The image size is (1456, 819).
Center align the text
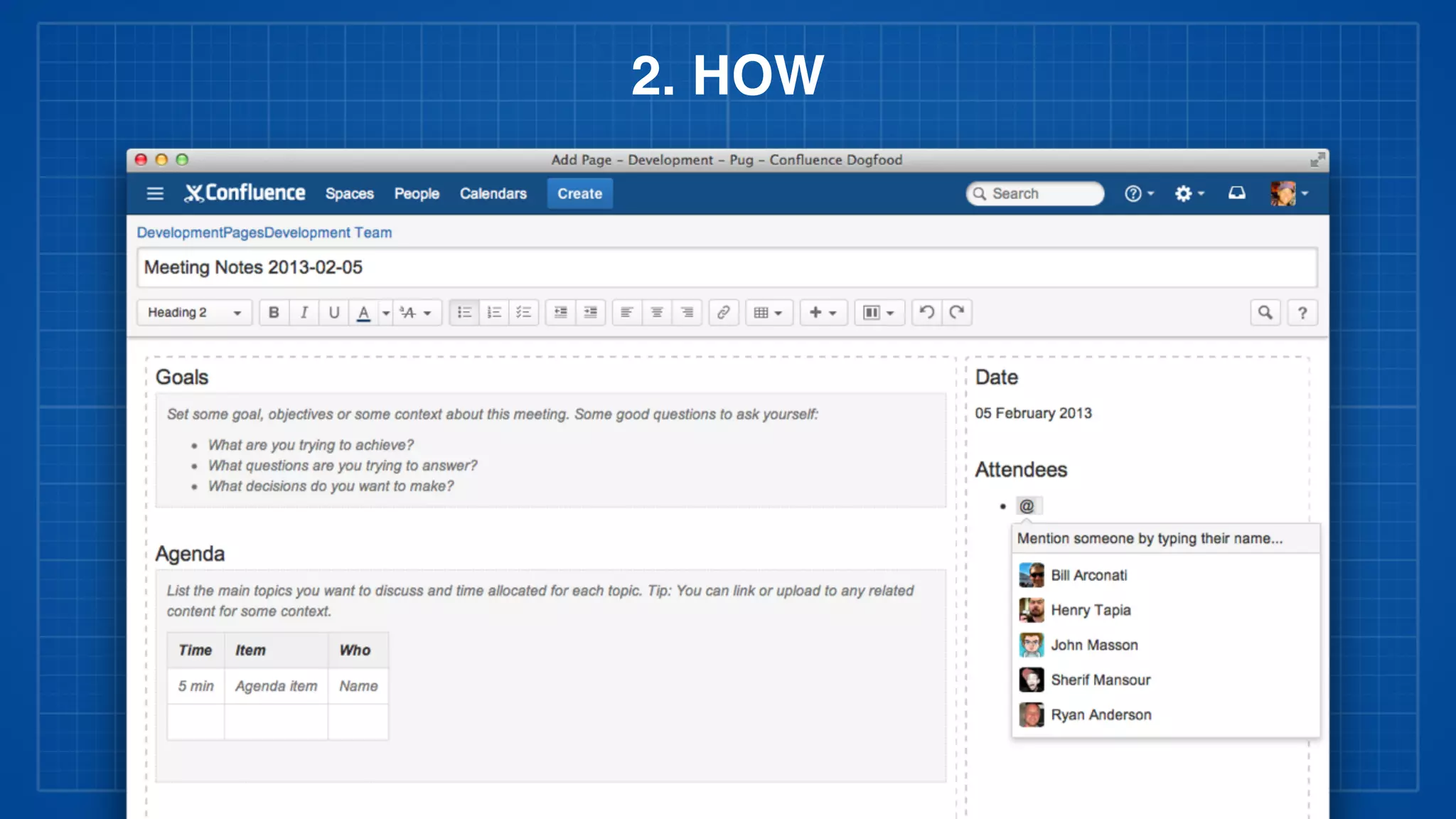(657, 313)
